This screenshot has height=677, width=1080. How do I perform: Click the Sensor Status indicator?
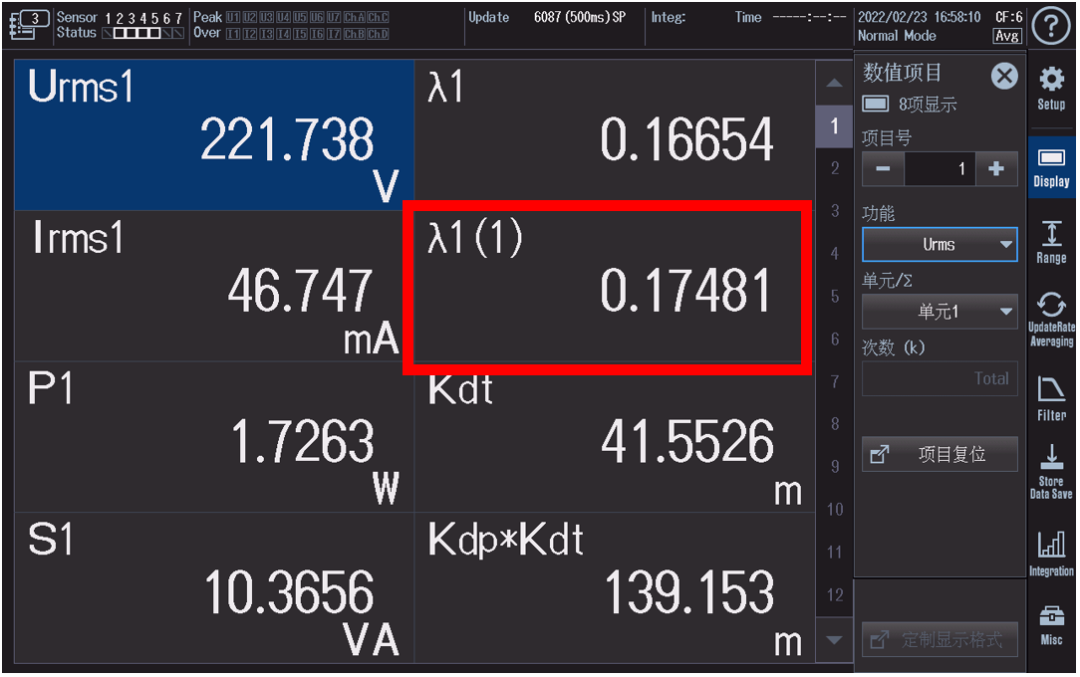click(120, 25)
